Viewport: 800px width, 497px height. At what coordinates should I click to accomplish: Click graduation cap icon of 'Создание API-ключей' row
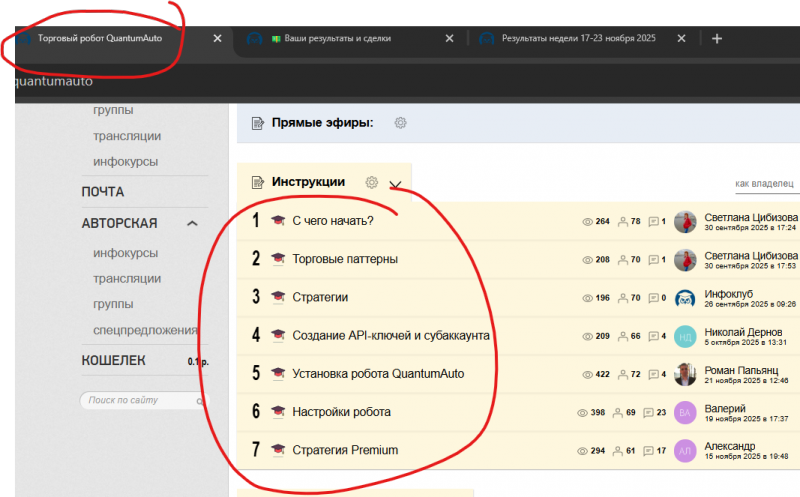[x=278, y=335]
